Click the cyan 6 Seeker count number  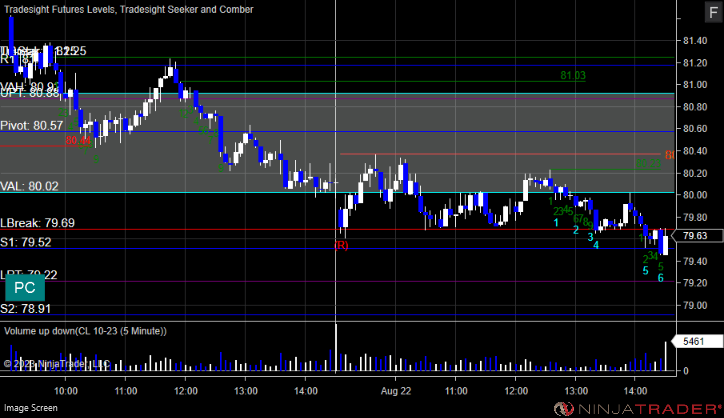coord(660,278)
